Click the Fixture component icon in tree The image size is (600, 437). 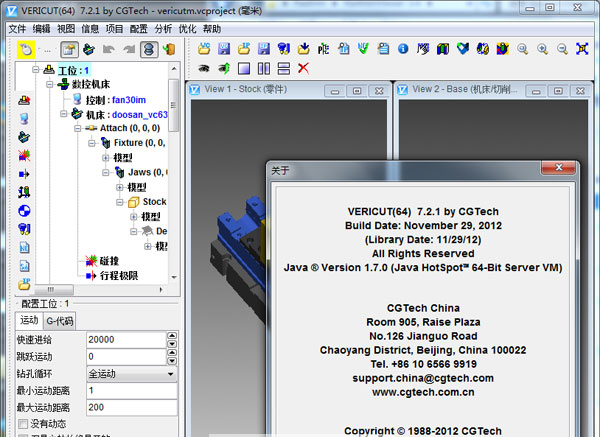point(106,143)
